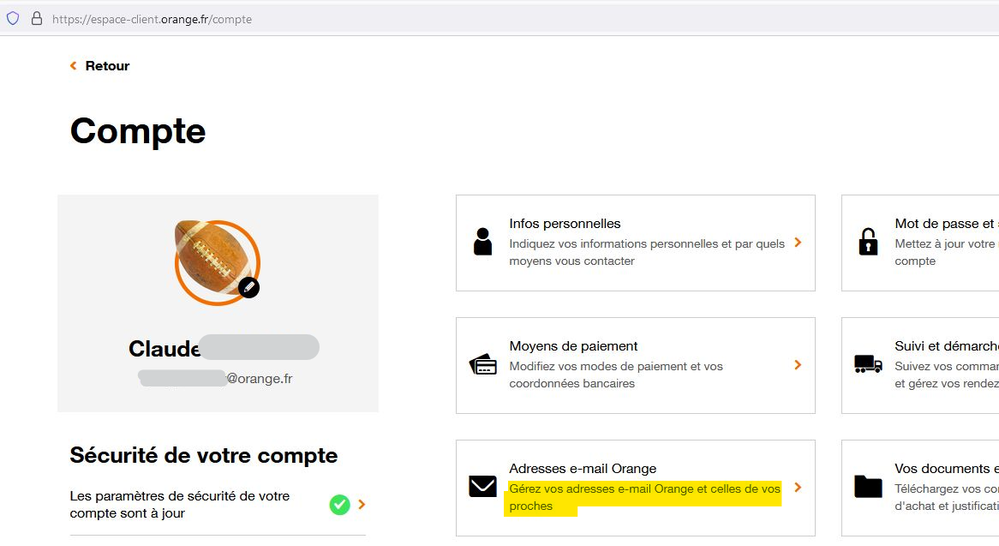Click the green security checkmark icon
The width and height of the screenshot is (999, 546).
click(x=340, y=505)
